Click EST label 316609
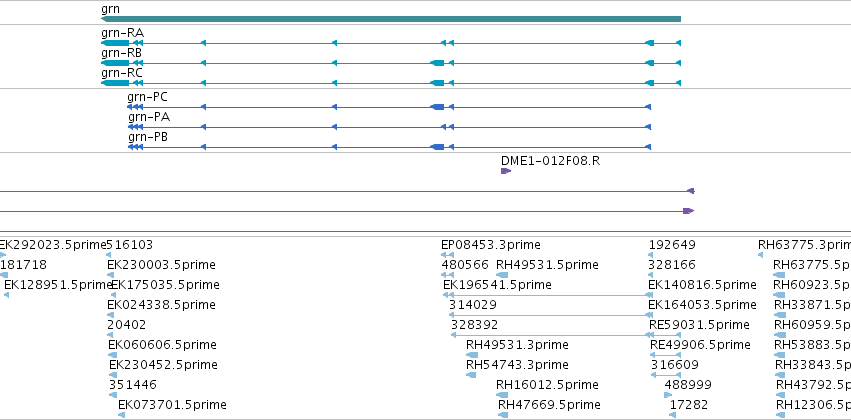Screen dimensions: 851x420 pos(675,365)
